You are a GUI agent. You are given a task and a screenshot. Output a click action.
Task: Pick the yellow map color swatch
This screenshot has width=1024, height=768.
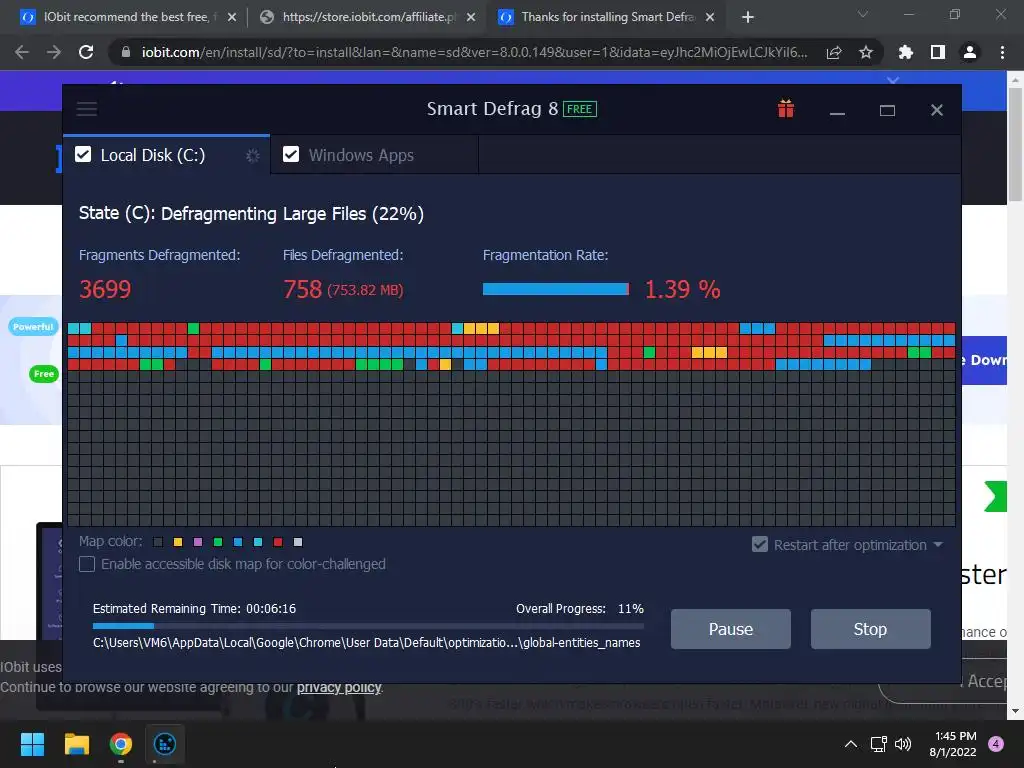[178, 542]
